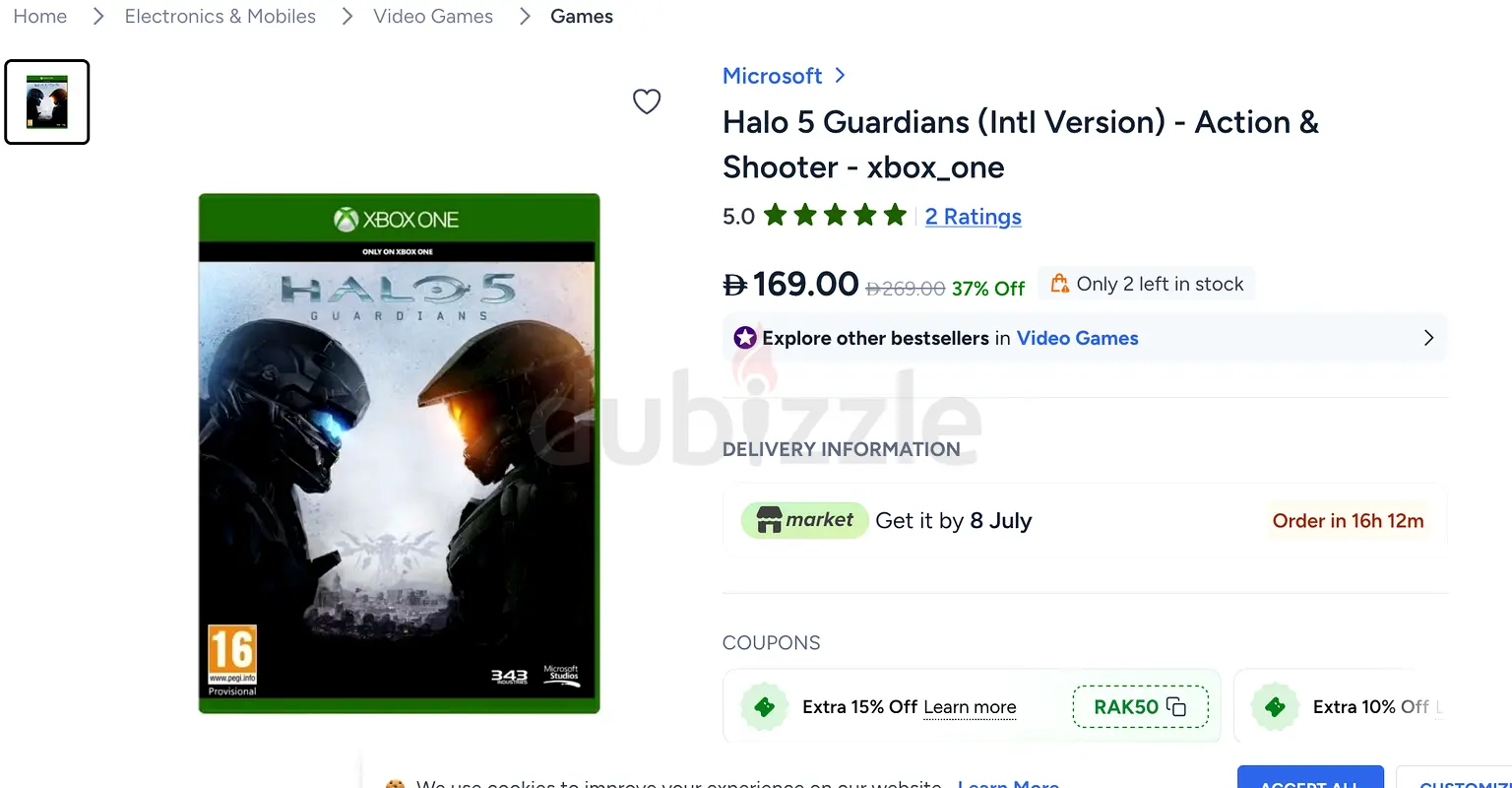Click the five-star rating stars
The height and width of the screenshot is (788, 1512).
pyautogui.click(x=835, y=216)
